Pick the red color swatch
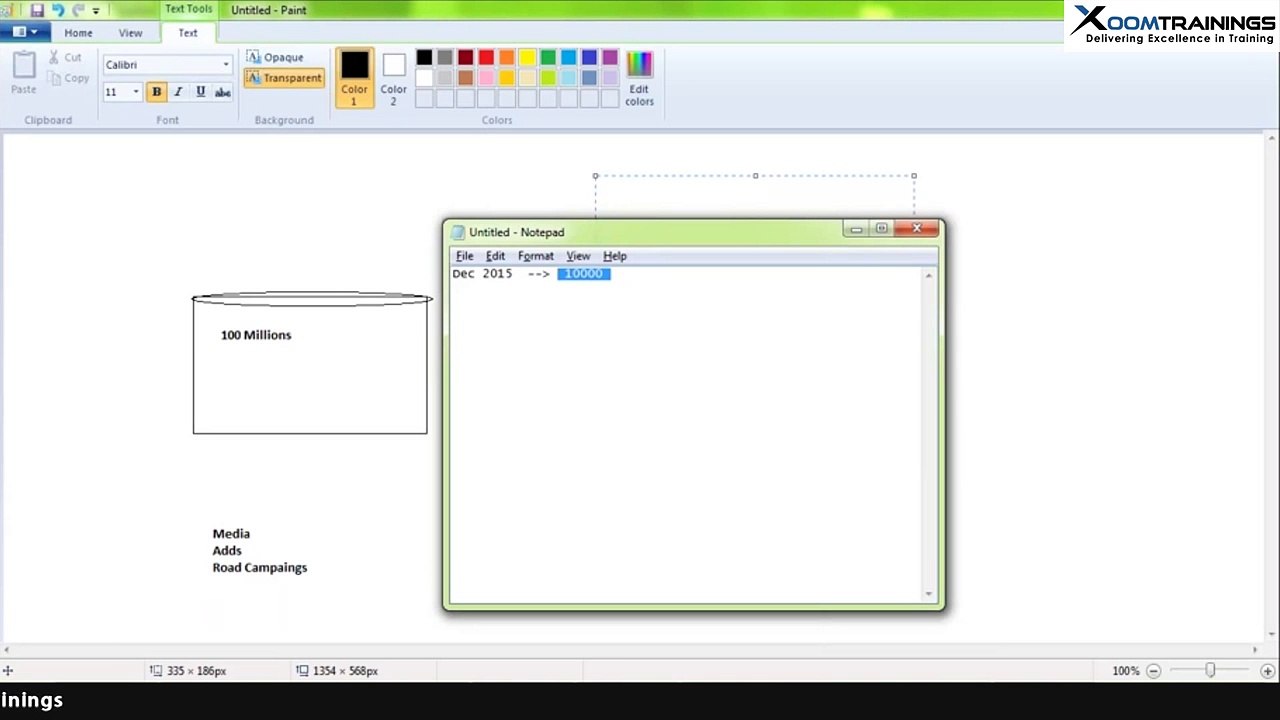Viewport: 1280px width, 720px height. coord(486,58)
